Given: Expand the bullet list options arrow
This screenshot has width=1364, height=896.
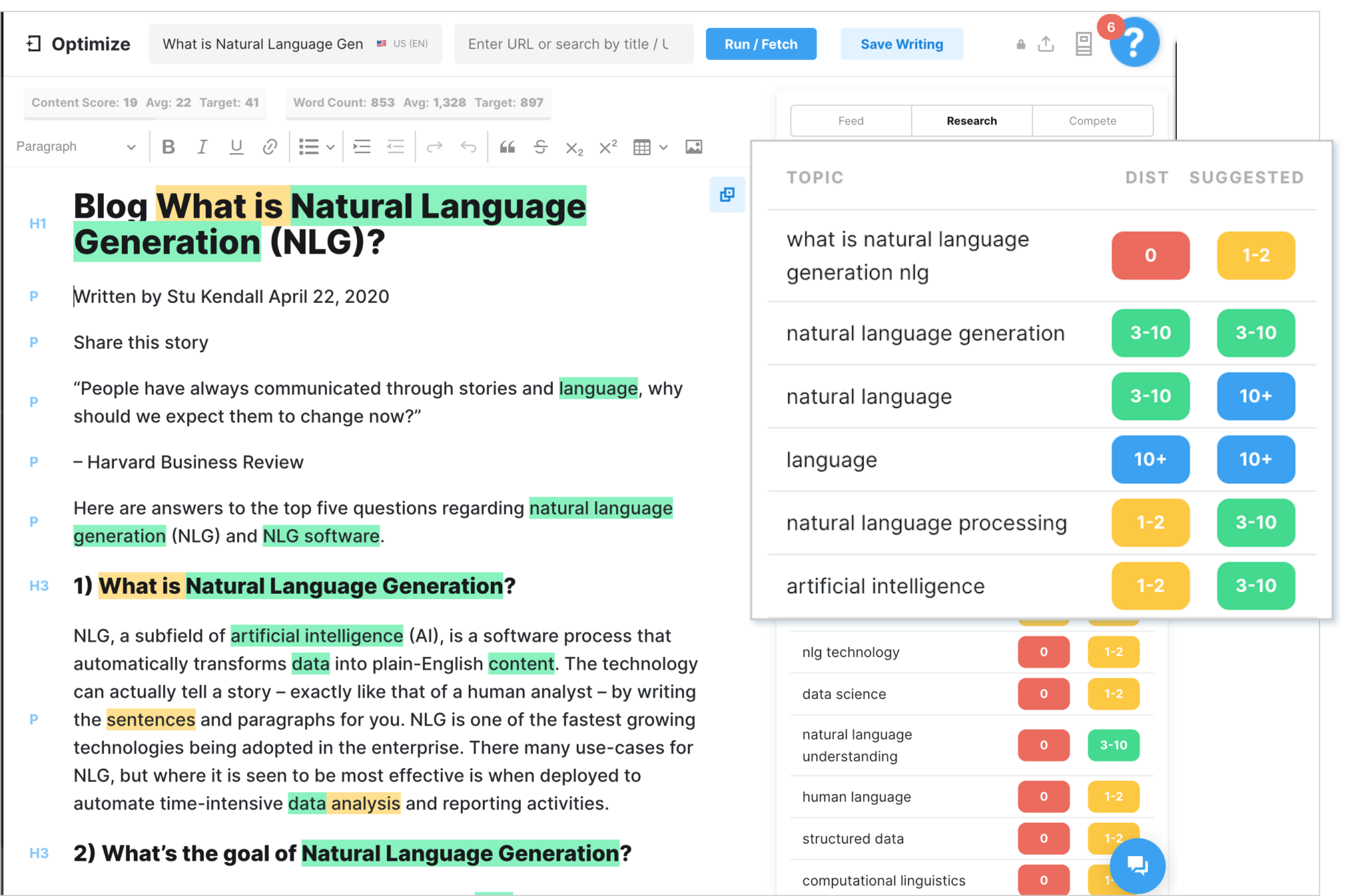Looking at the screenshot, I should 330,147.
